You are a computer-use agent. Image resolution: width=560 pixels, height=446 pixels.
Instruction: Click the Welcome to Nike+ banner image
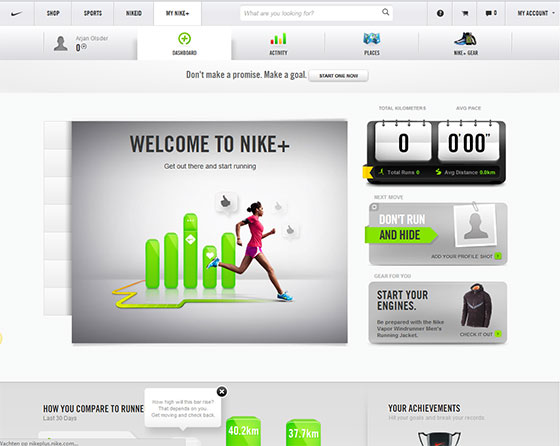[210, 232]
